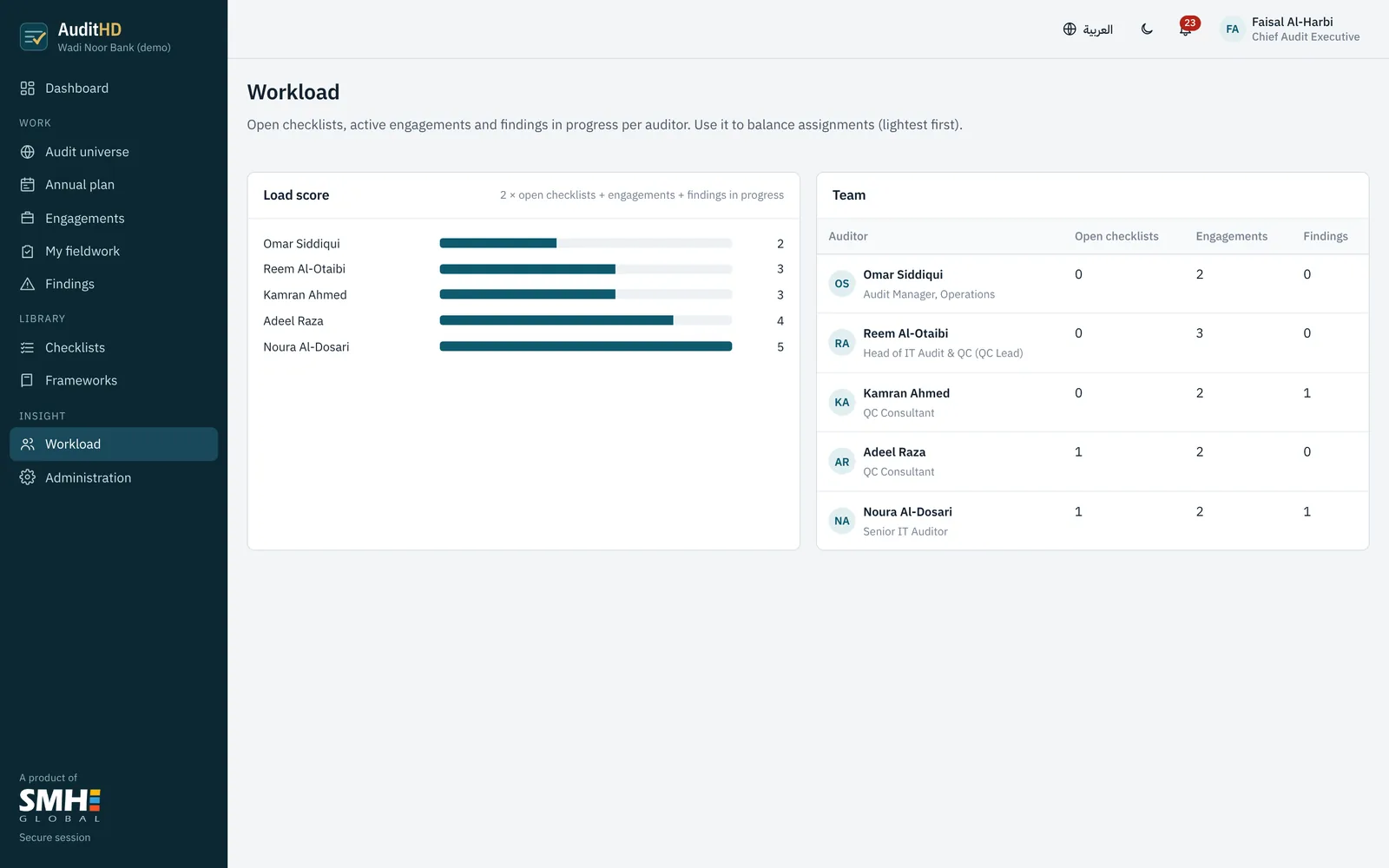Viewport: 1389px width, 868px height.
Task: Click the Findings column header
Action: (1326, 236)
